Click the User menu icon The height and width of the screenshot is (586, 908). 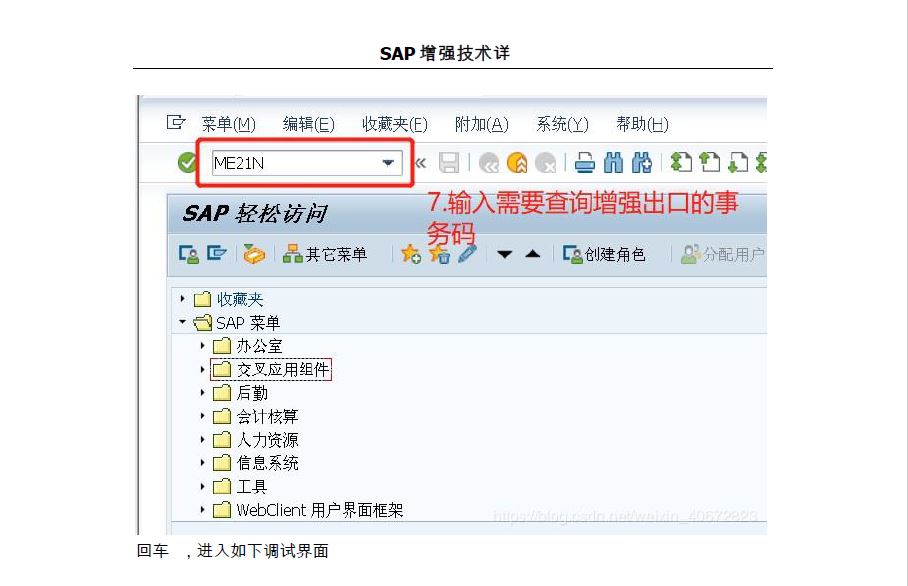189,254
